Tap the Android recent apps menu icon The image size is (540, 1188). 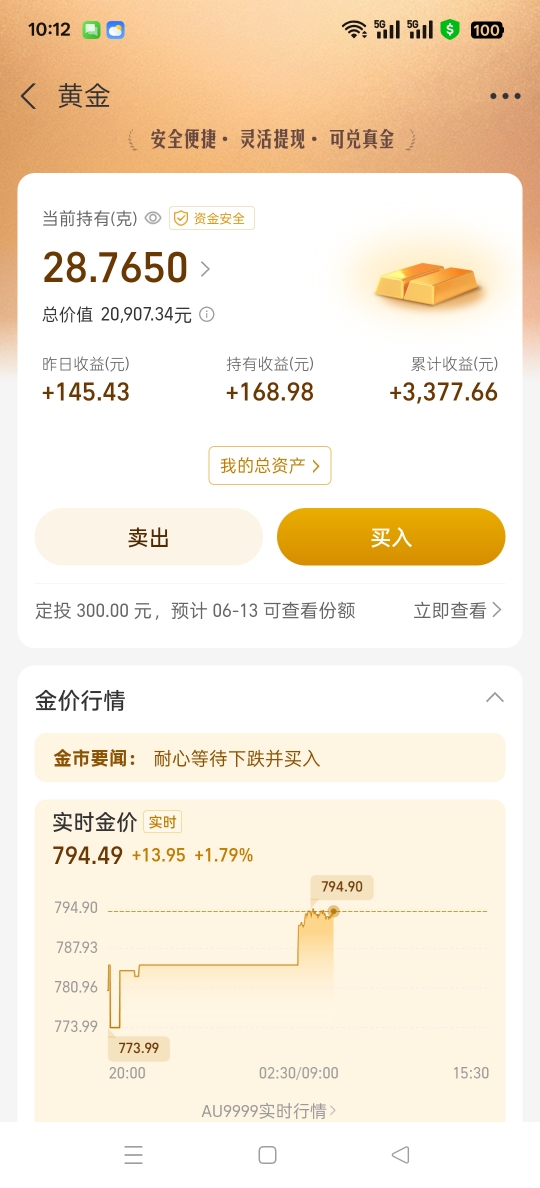point(133,1155)
